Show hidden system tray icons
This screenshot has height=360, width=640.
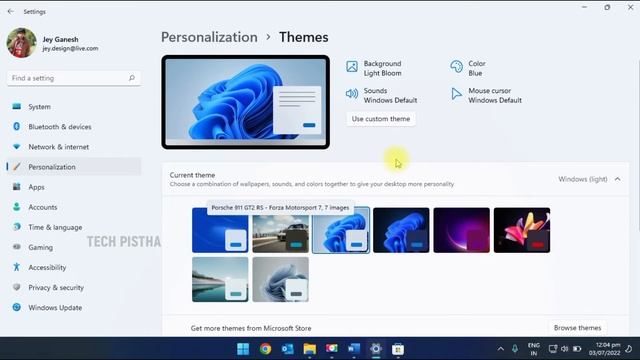click(x=500, y=349)
